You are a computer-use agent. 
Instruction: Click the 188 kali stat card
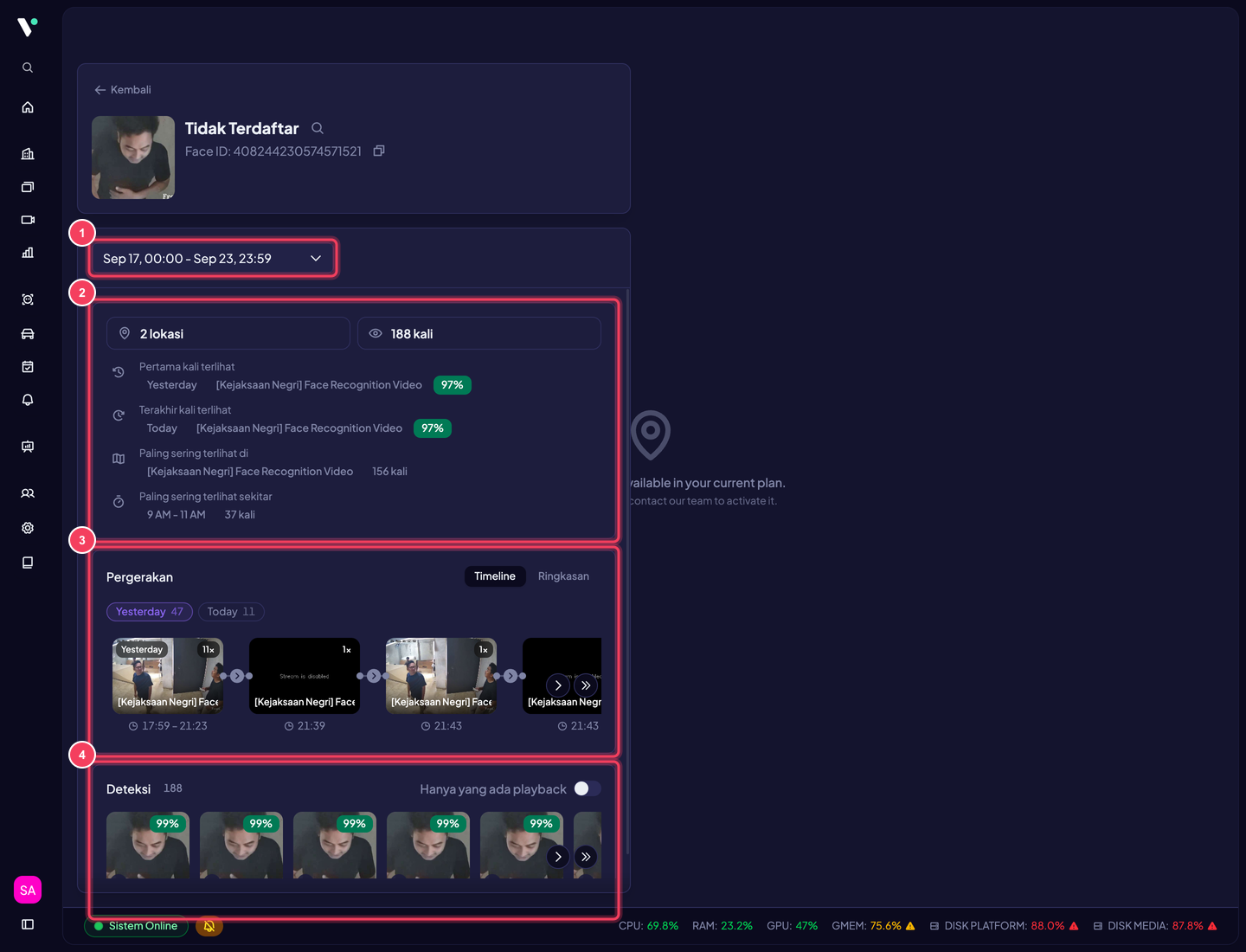click(x=479, y=333)
